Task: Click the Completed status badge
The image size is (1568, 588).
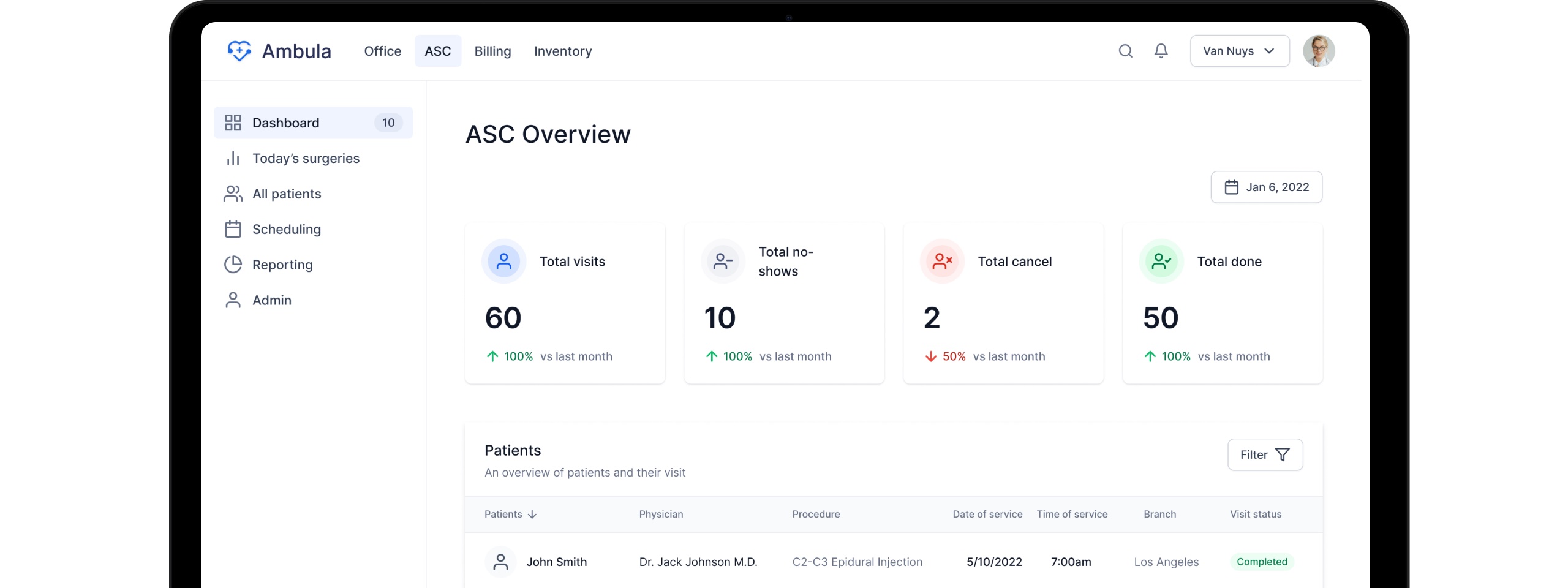Action: pos(1262,562)
